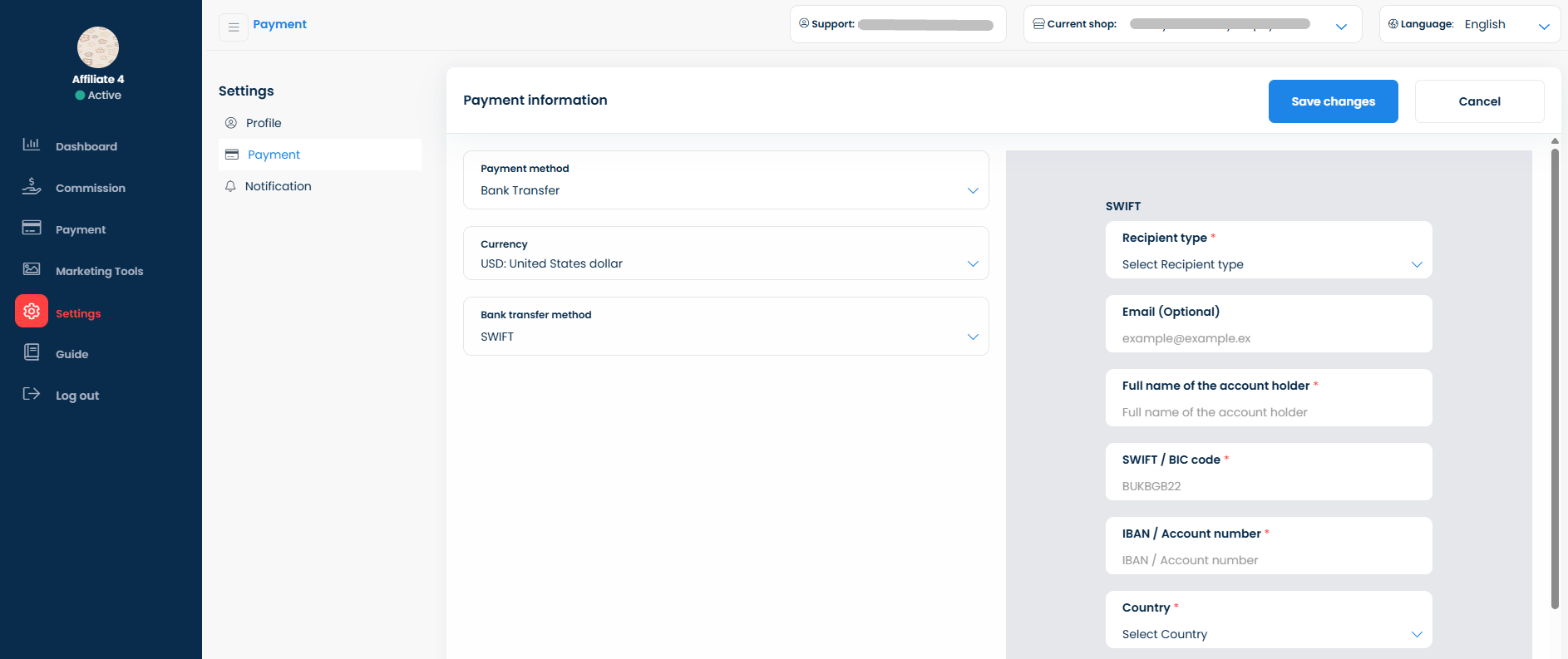1568x659 pixels.
Task: Switch to the Profile settings tab
Action: [x=264, y=123]
